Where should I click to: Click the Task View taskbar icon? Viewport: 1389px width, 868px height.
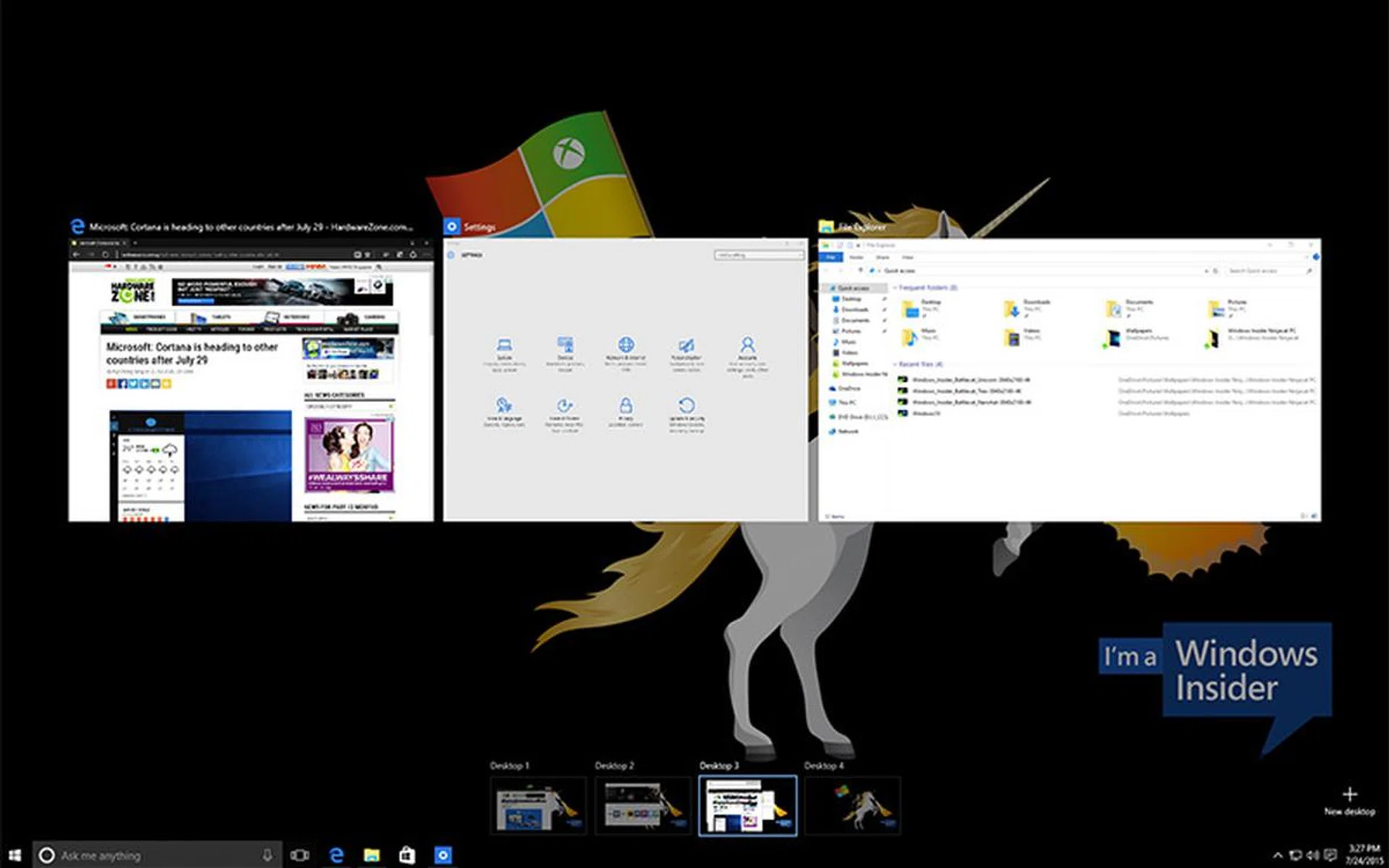(300, 855)
